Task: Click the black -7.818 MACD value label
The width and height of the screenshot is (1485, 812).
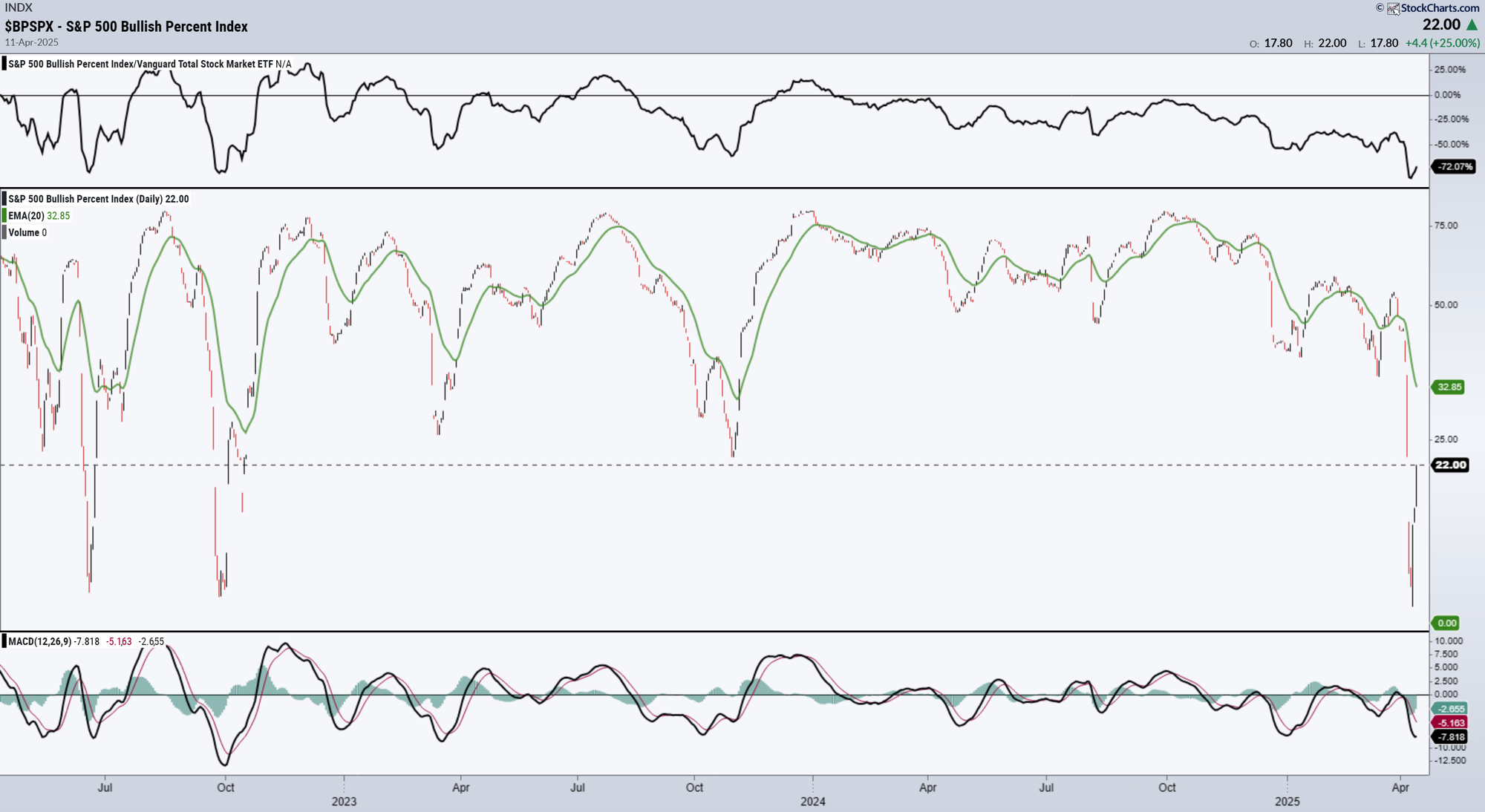Action: [1450, 737]
